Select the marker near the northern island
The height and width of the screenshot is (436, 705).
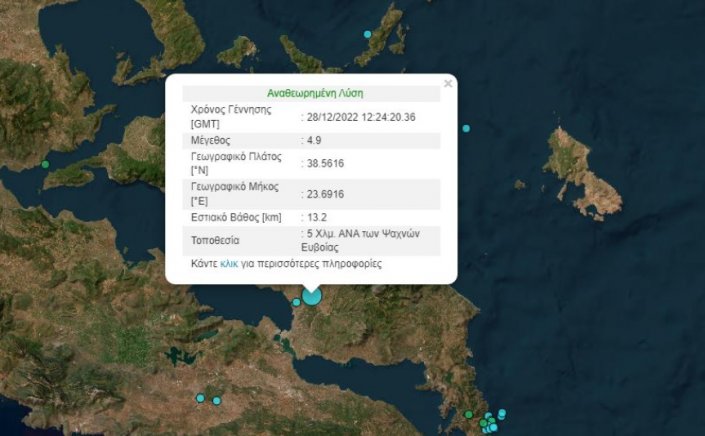[x=367, y=34]
